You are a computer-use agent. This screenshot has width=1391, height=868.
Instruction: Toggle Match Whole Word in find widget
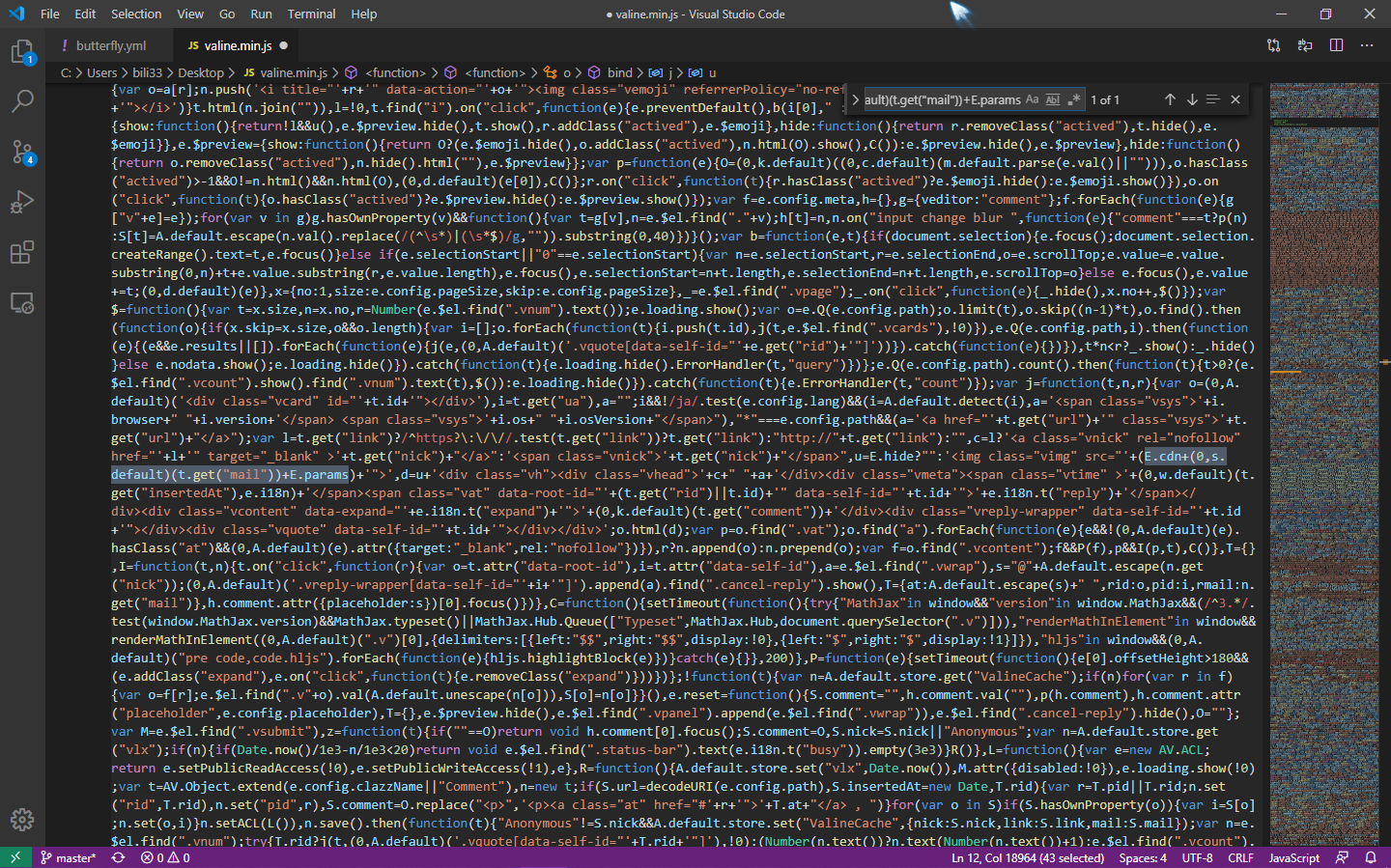(x=1053, y=99)
